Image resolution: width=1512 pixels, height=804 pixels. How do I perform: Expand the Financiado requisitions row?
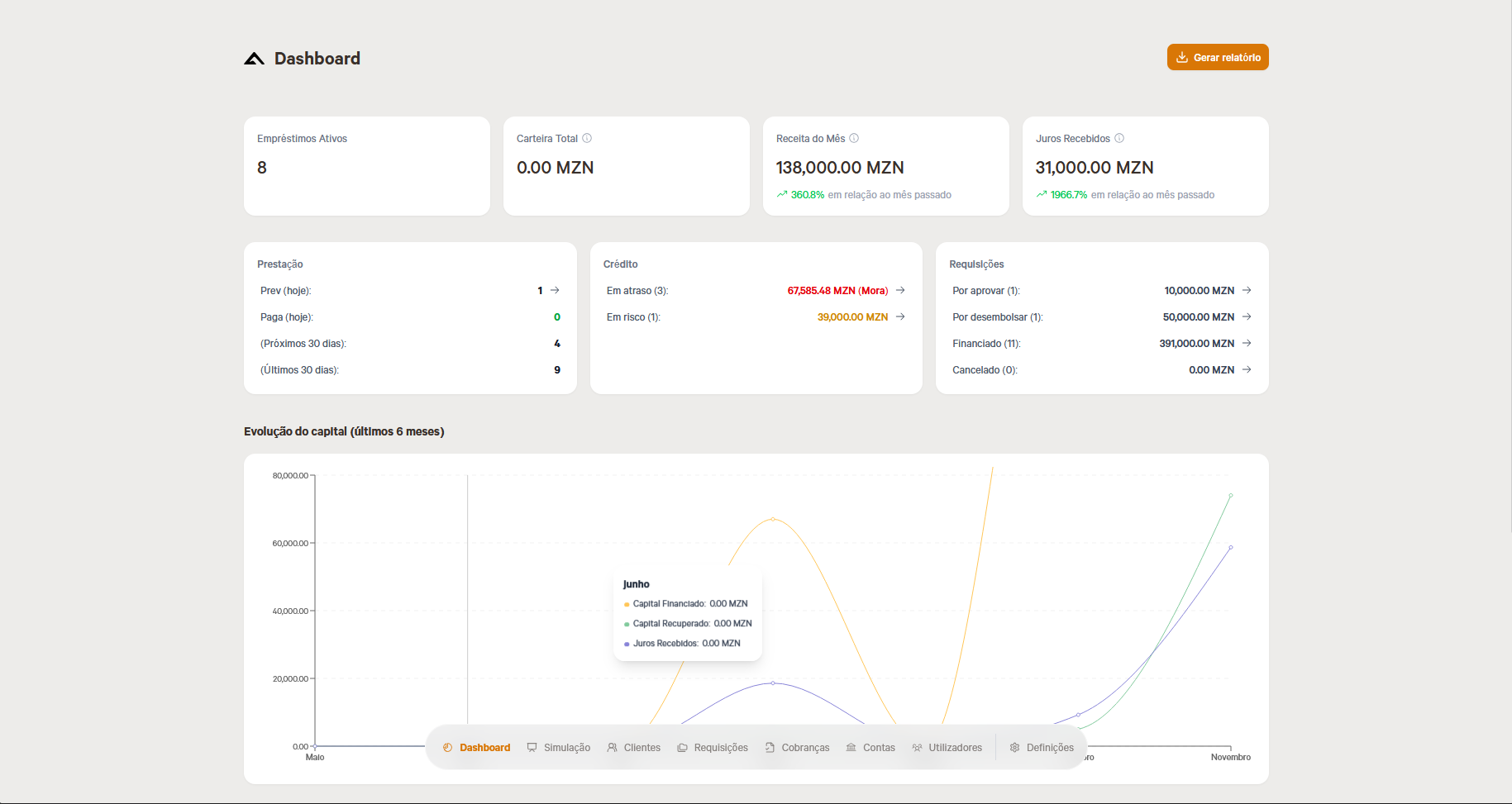pyautogui.click(x=1247, y=343)
